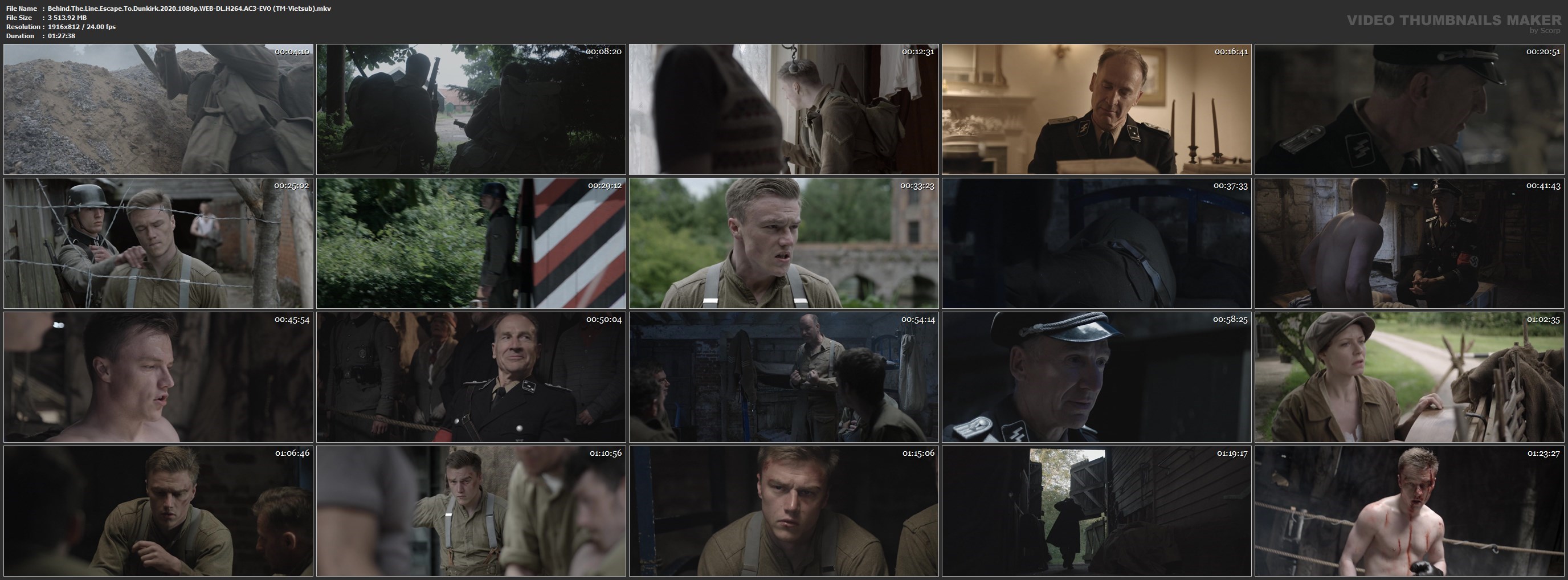Select the thumbnail at 00:08:20
The height and width of the screenshot is (580, 1568).
pos(471,109)
